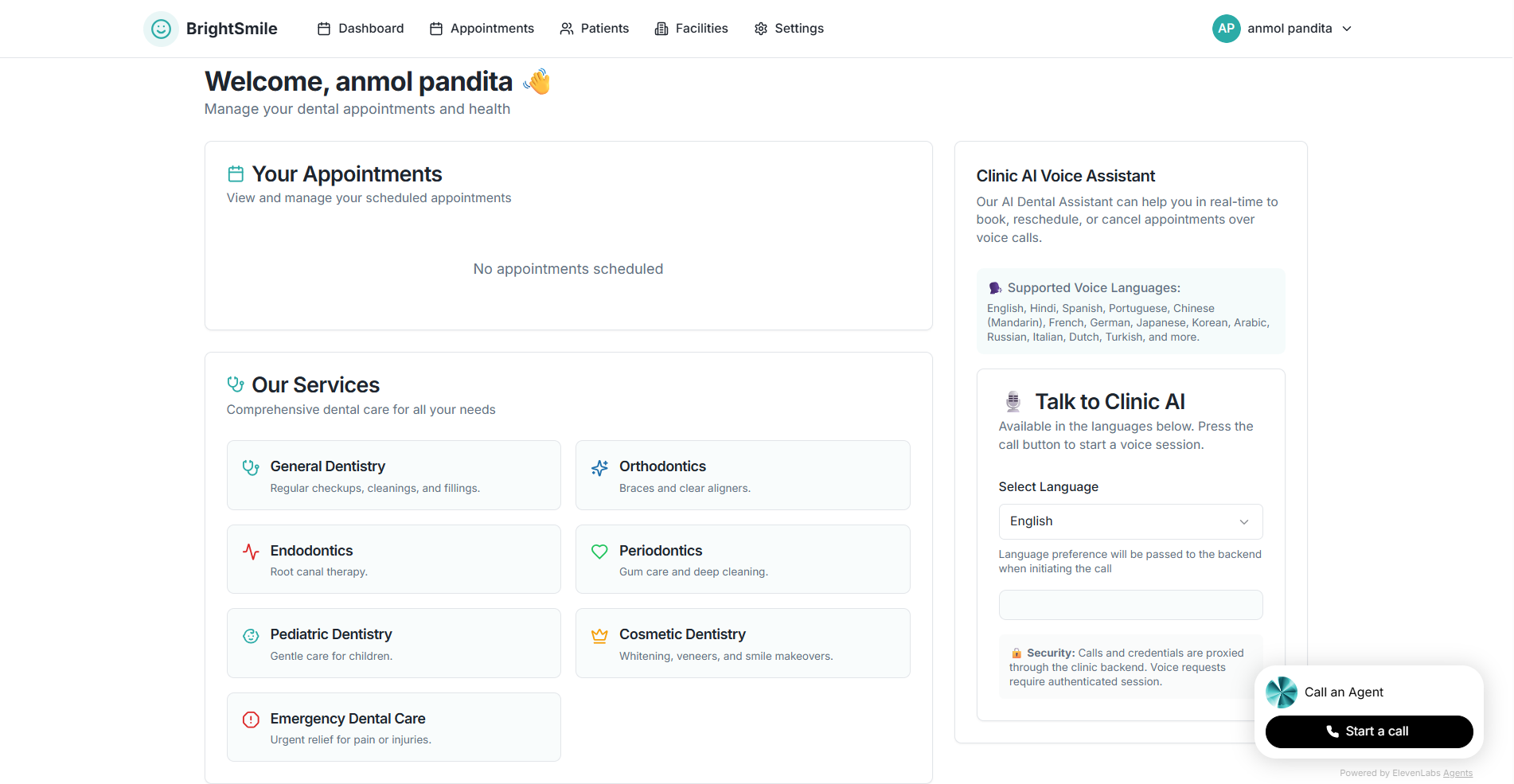Open the Facilities nav item

[691, 29]
